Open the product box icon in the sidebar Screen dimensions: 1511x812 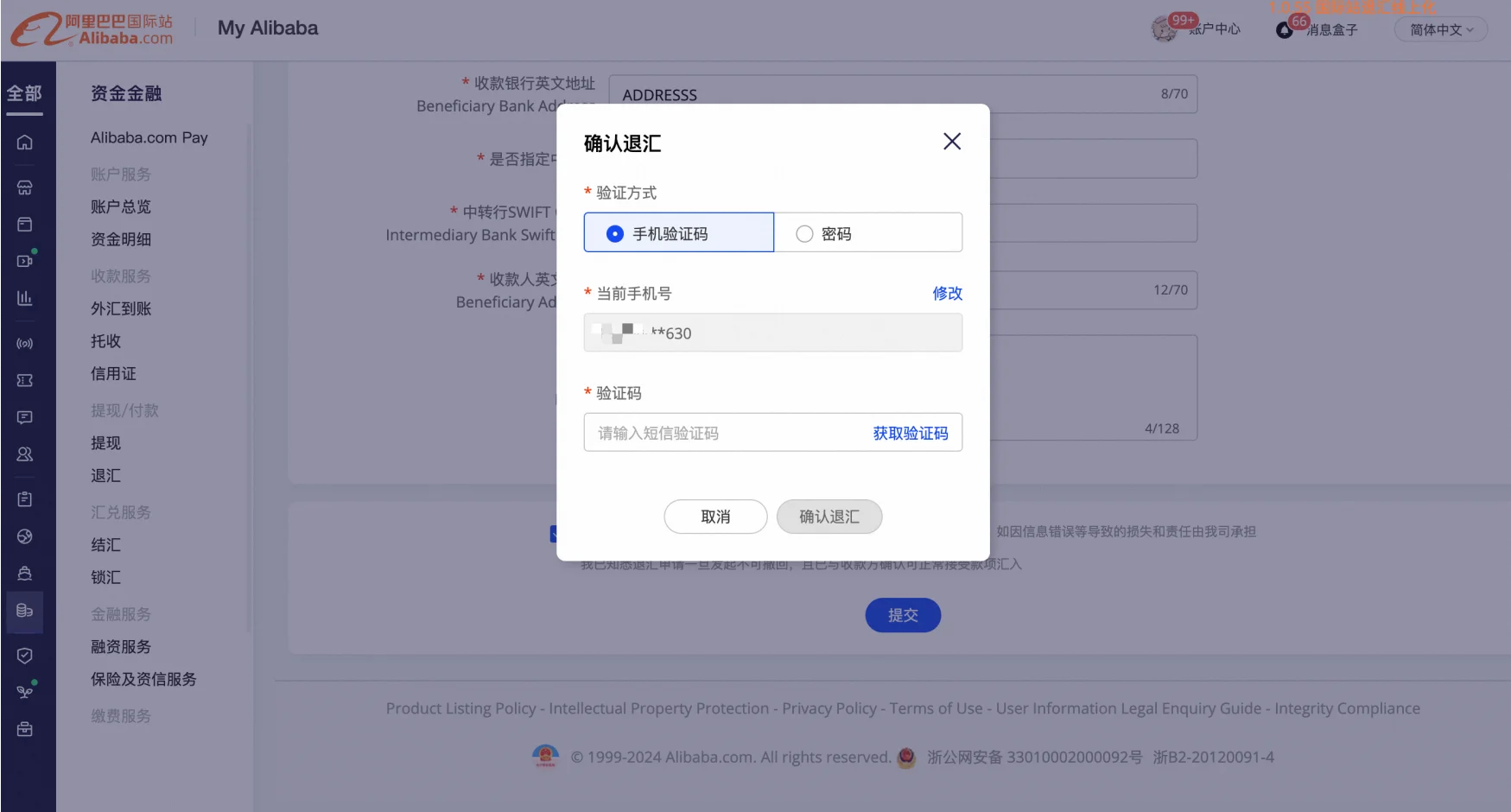click(x=25, y=225)
